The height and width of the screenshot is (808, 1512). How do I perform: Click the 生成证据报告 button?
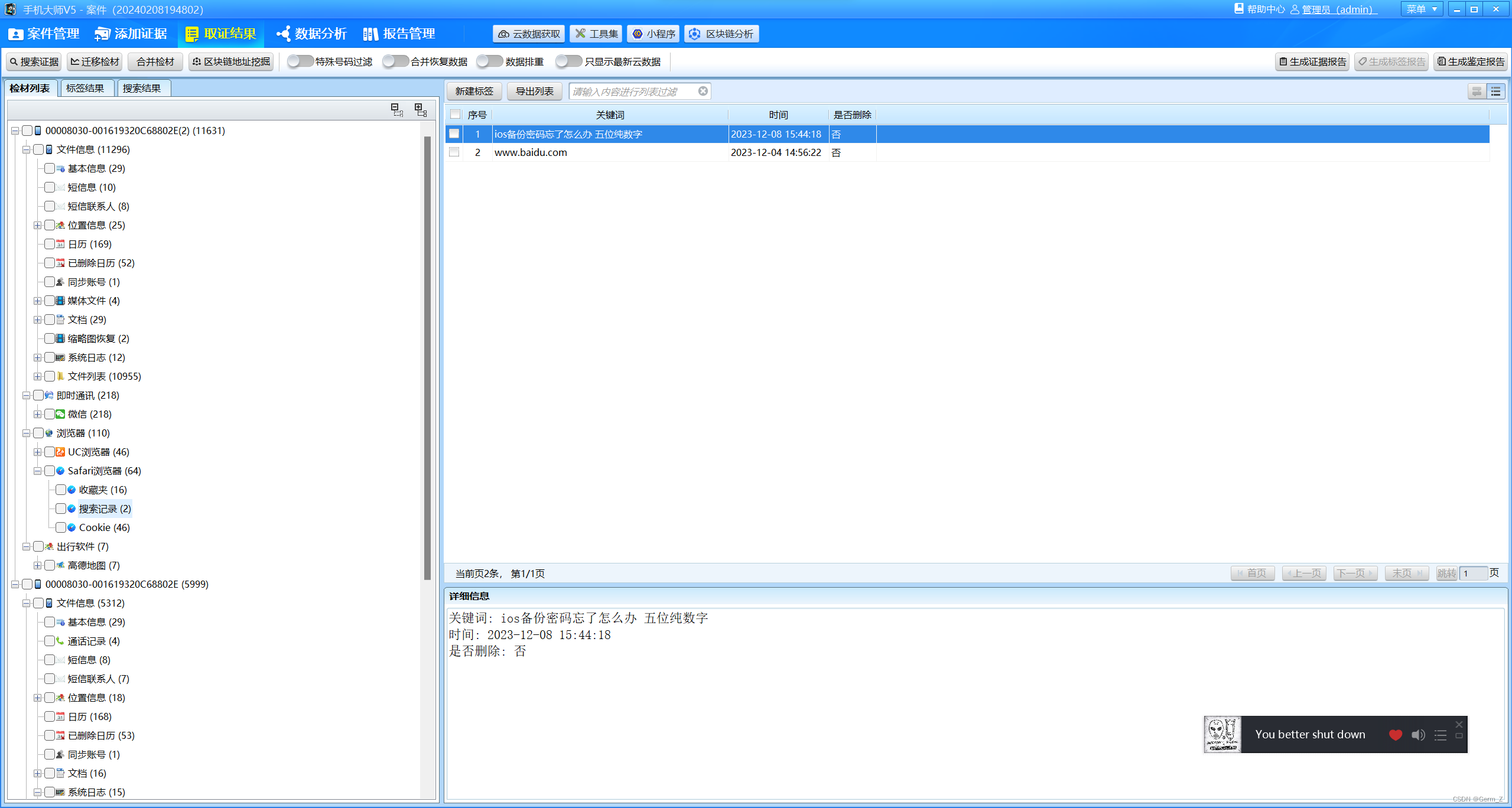(1312, 61)
